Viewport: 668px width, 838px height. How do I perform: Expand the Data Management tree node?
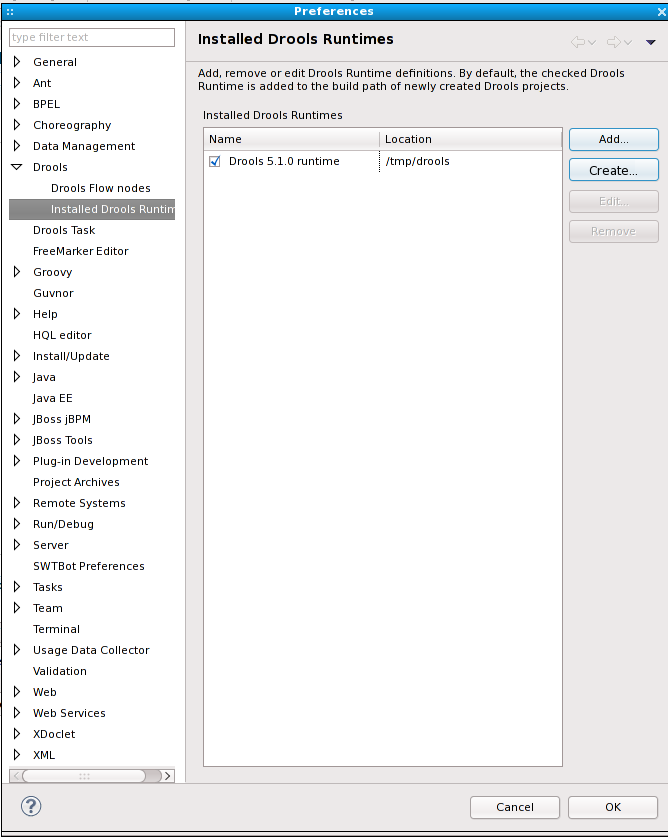pyautogui.click(x=17, y=145)
